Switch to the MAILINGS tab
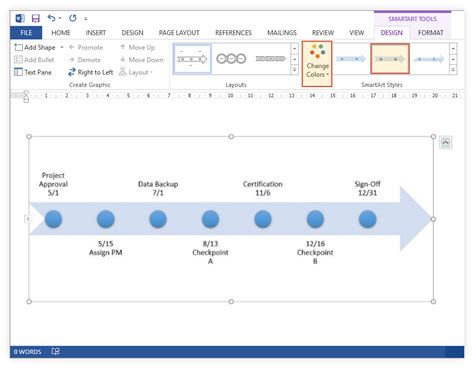 point(282,33)
